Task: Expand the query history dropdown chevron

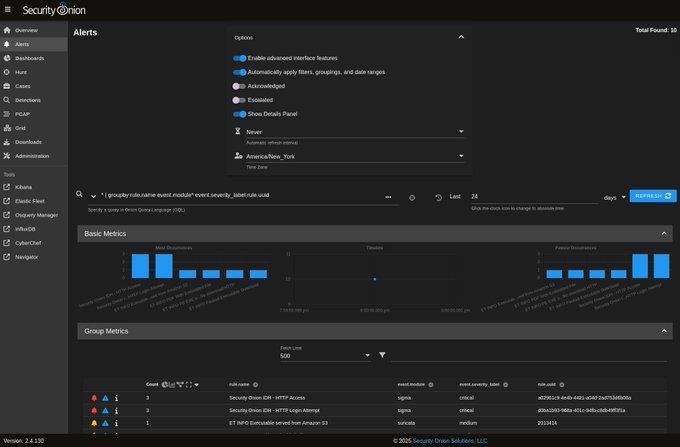Action: point(93,196)
